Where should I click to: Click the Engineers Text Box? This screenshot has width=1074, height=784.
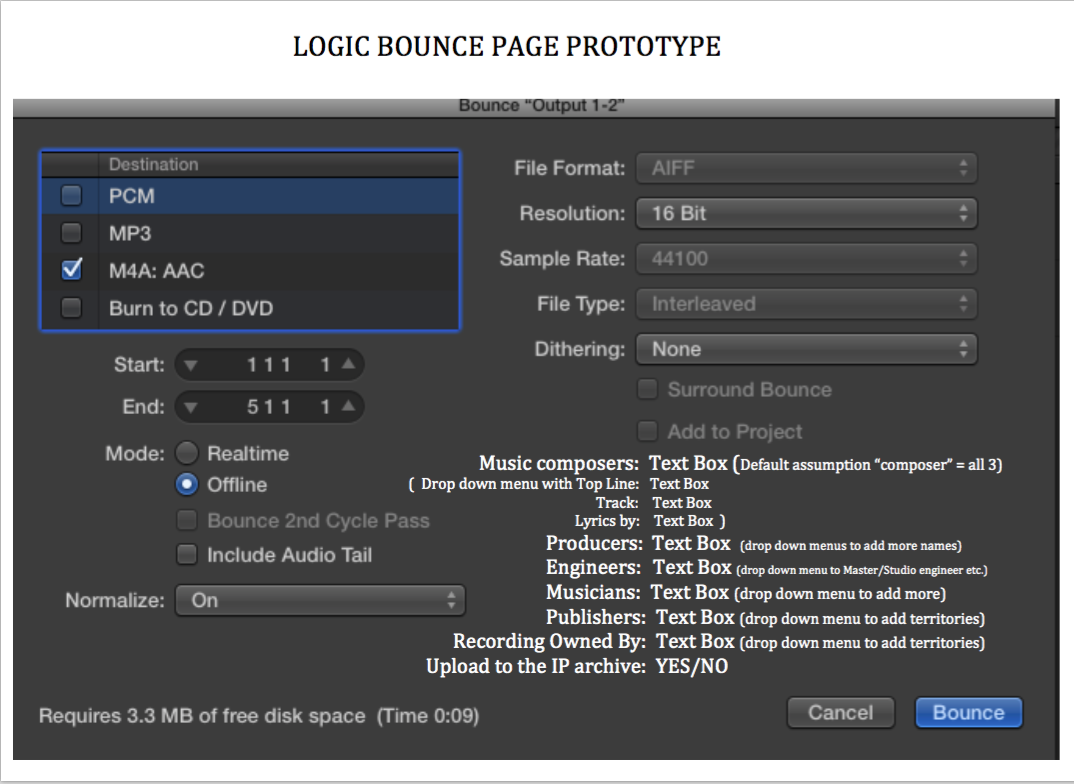click(692, 567)
